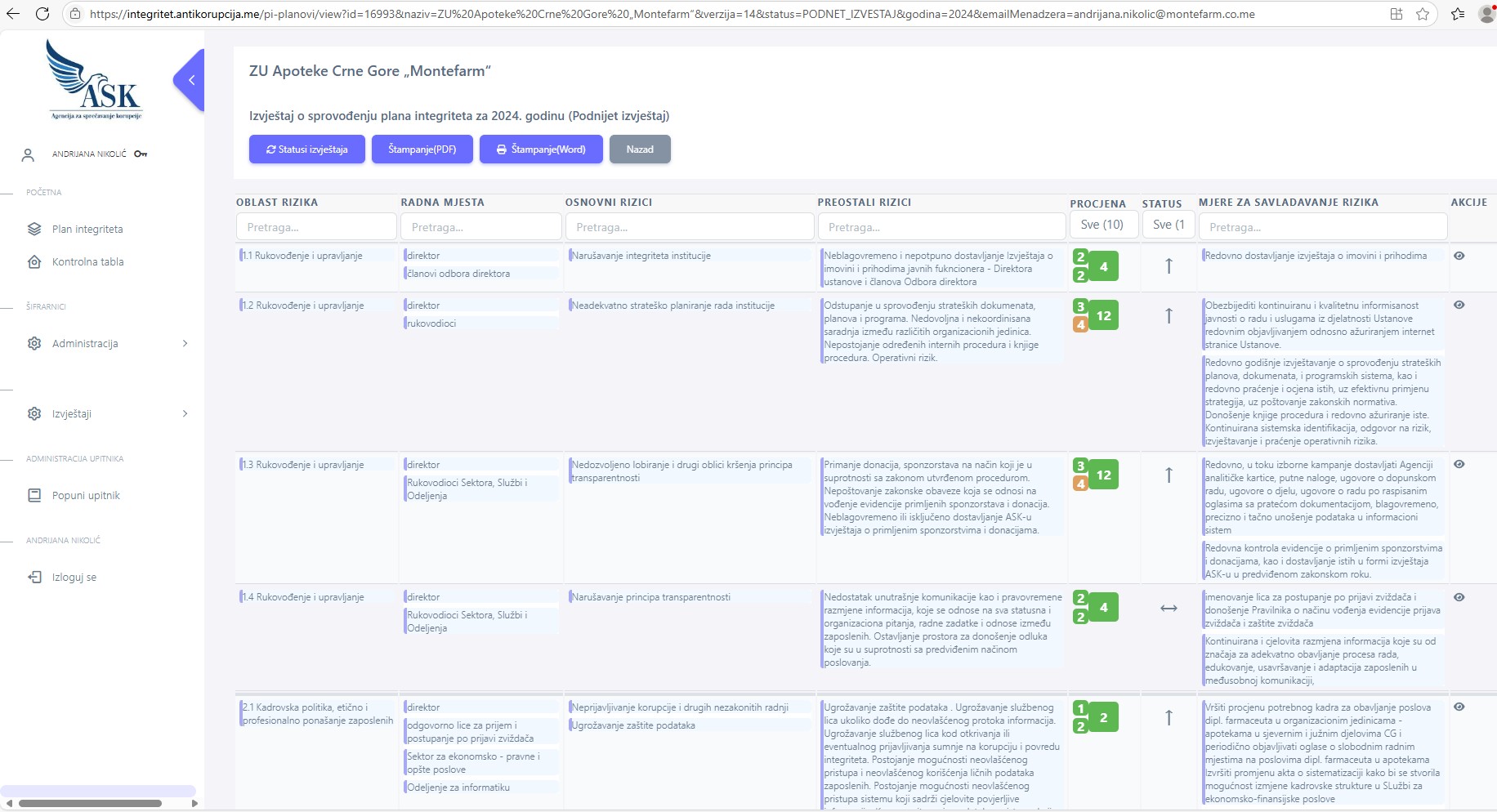
Task: Click the RADNA MJESTA search field
Action: [481, 226]
